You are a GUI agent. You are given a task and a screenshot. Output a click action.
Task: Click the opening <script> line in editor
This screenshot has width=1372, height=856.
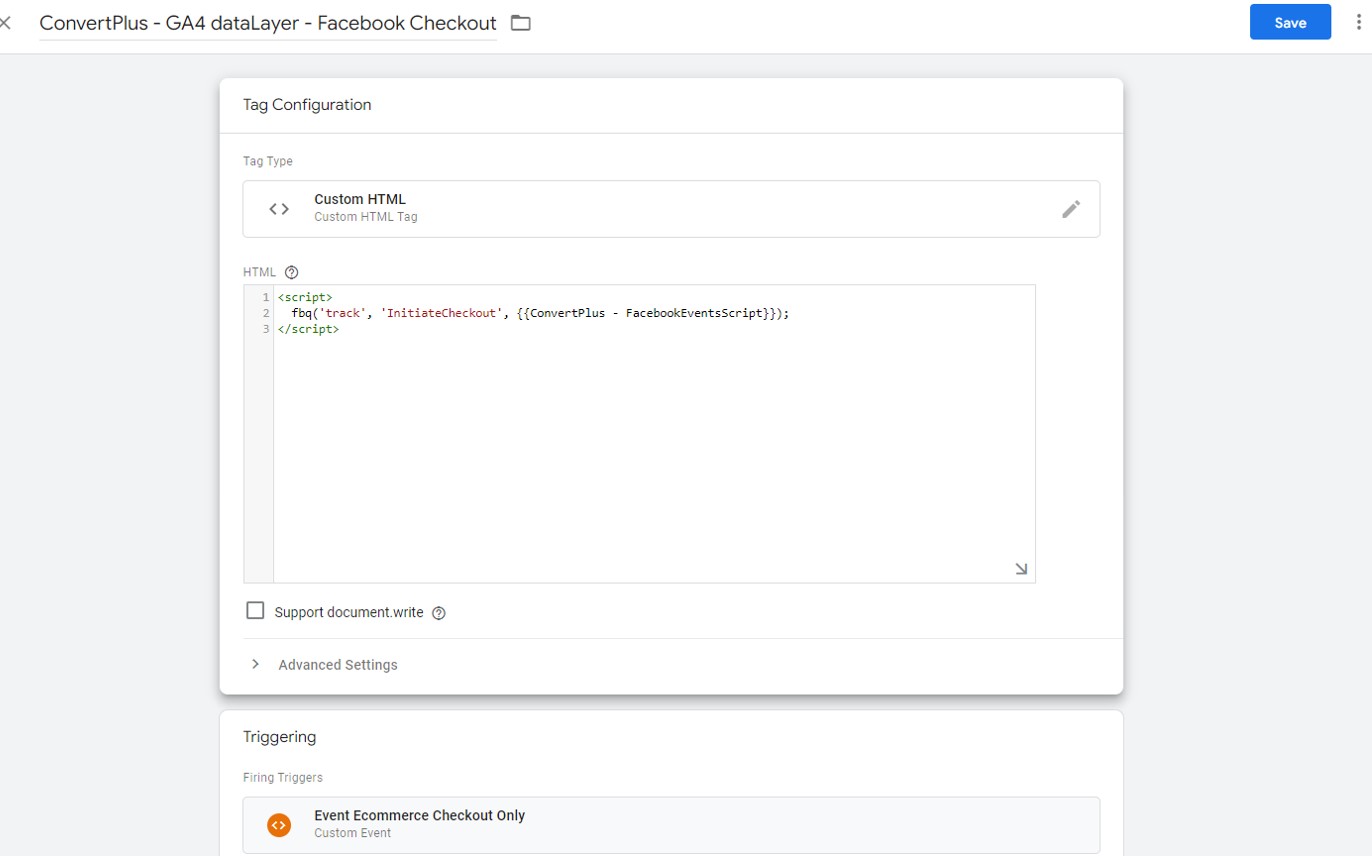pos(305,297)
